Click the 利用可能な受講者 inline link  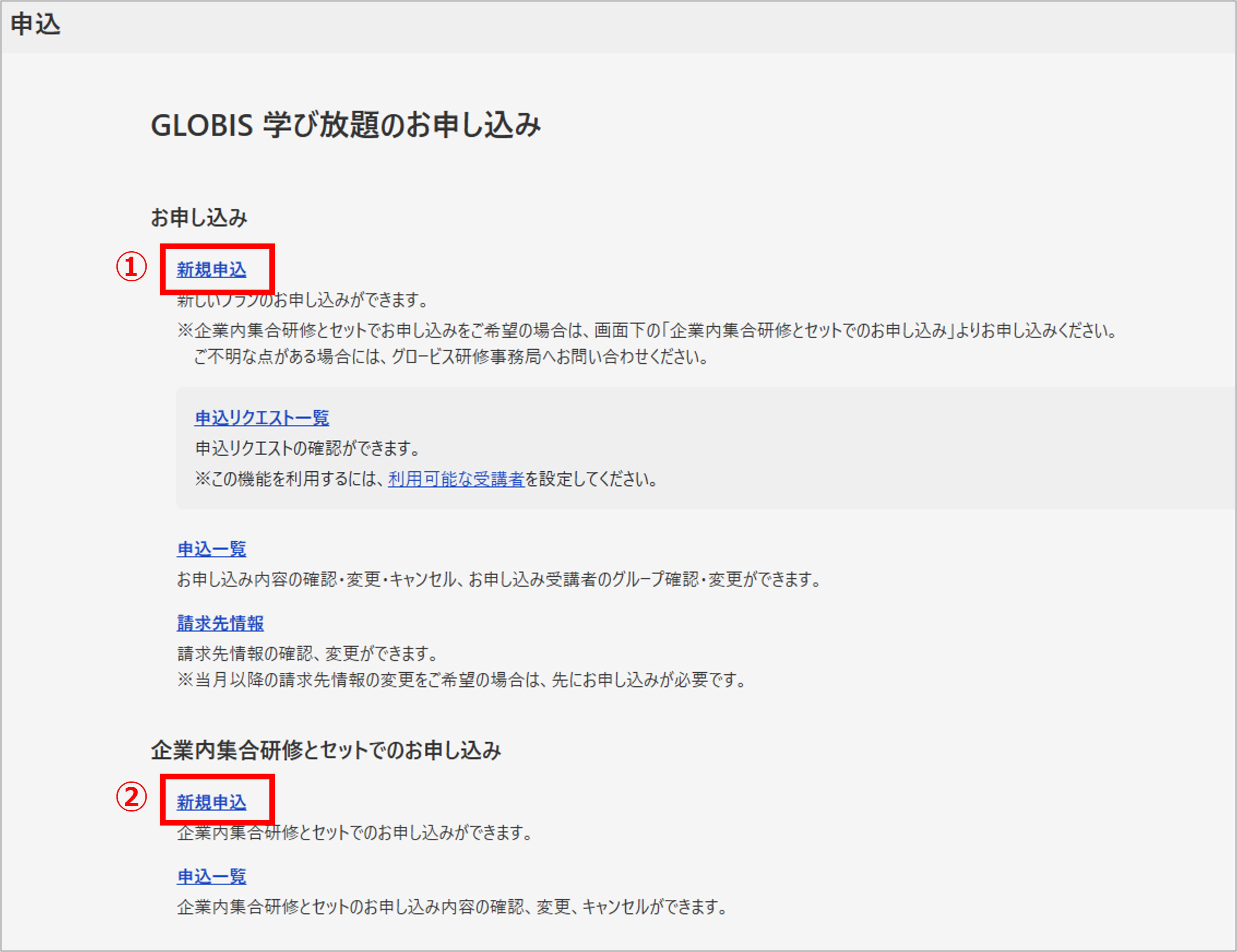pos(456,479)
